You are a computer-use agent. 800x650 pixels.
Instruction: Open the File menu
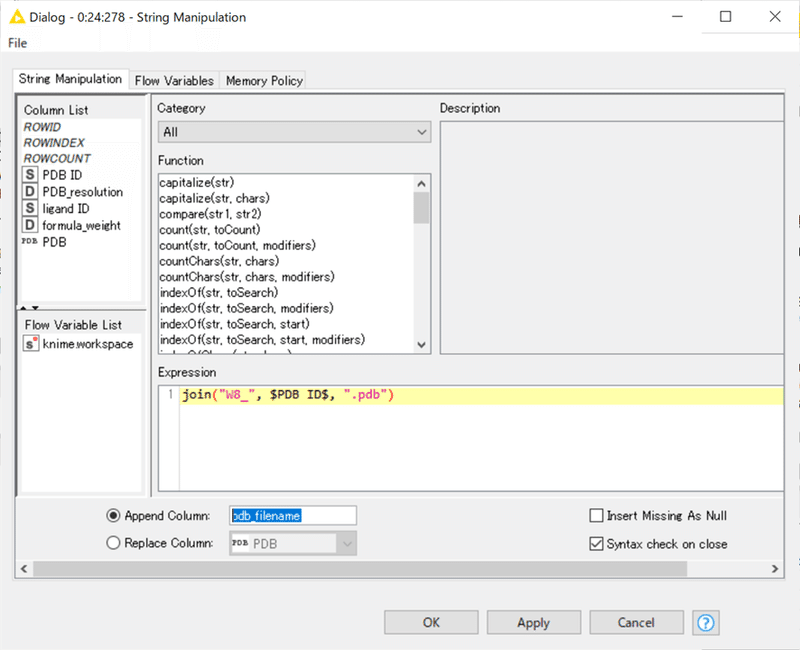(17, 43)
